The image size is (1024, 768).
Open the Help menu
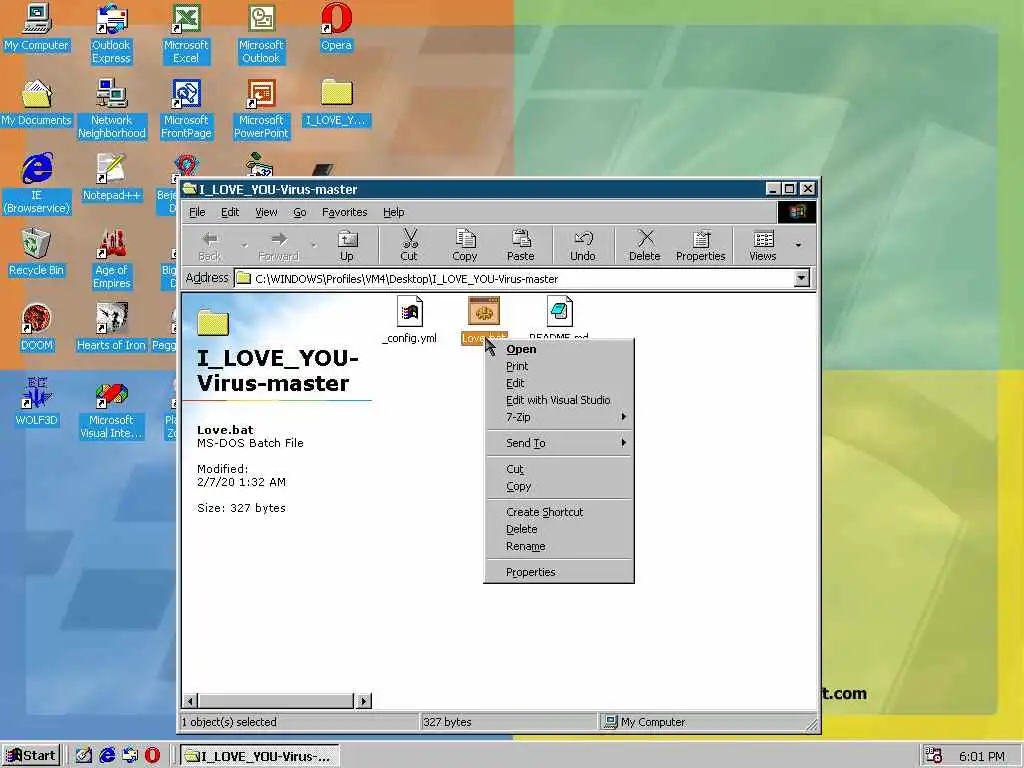394,212
